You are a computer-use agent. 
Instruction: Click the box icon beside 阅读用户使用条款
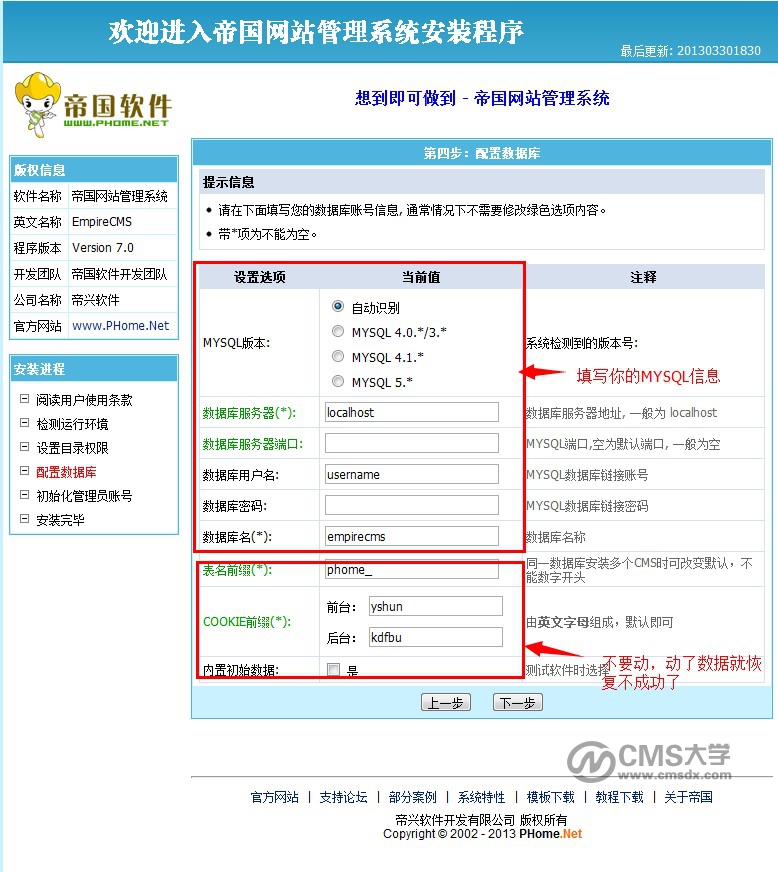[x=24, y=399]
